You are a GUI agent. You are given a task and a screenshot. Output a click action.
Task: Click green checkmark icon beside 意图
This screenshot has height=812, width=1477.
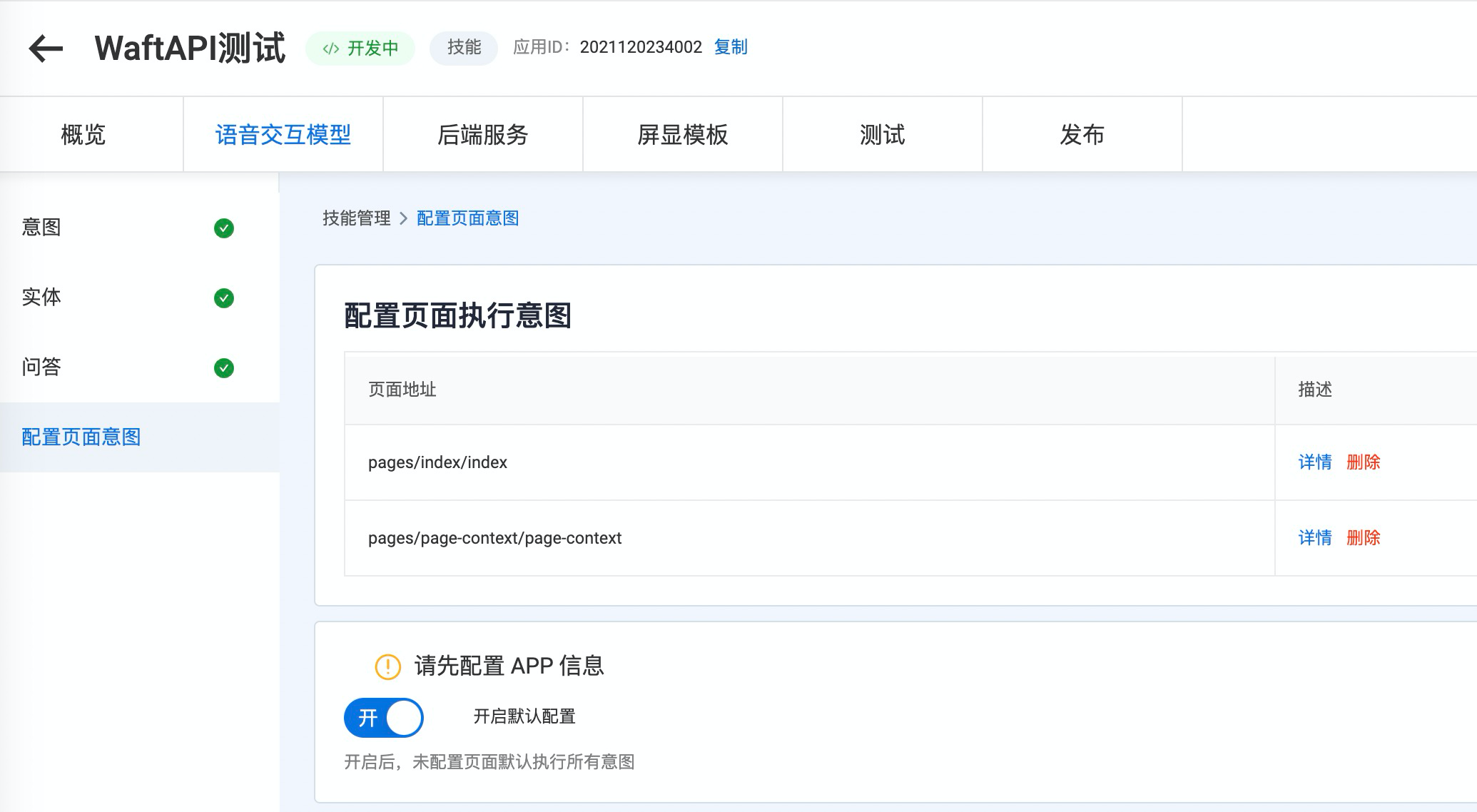(224, 228)
